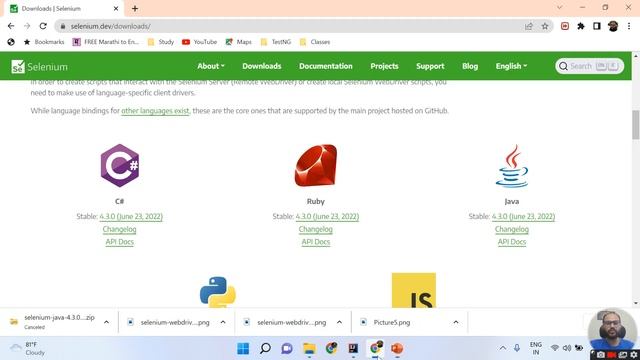Open the Java API Docs link
This screenshot has width=640, height=360.
coord(511,242)
